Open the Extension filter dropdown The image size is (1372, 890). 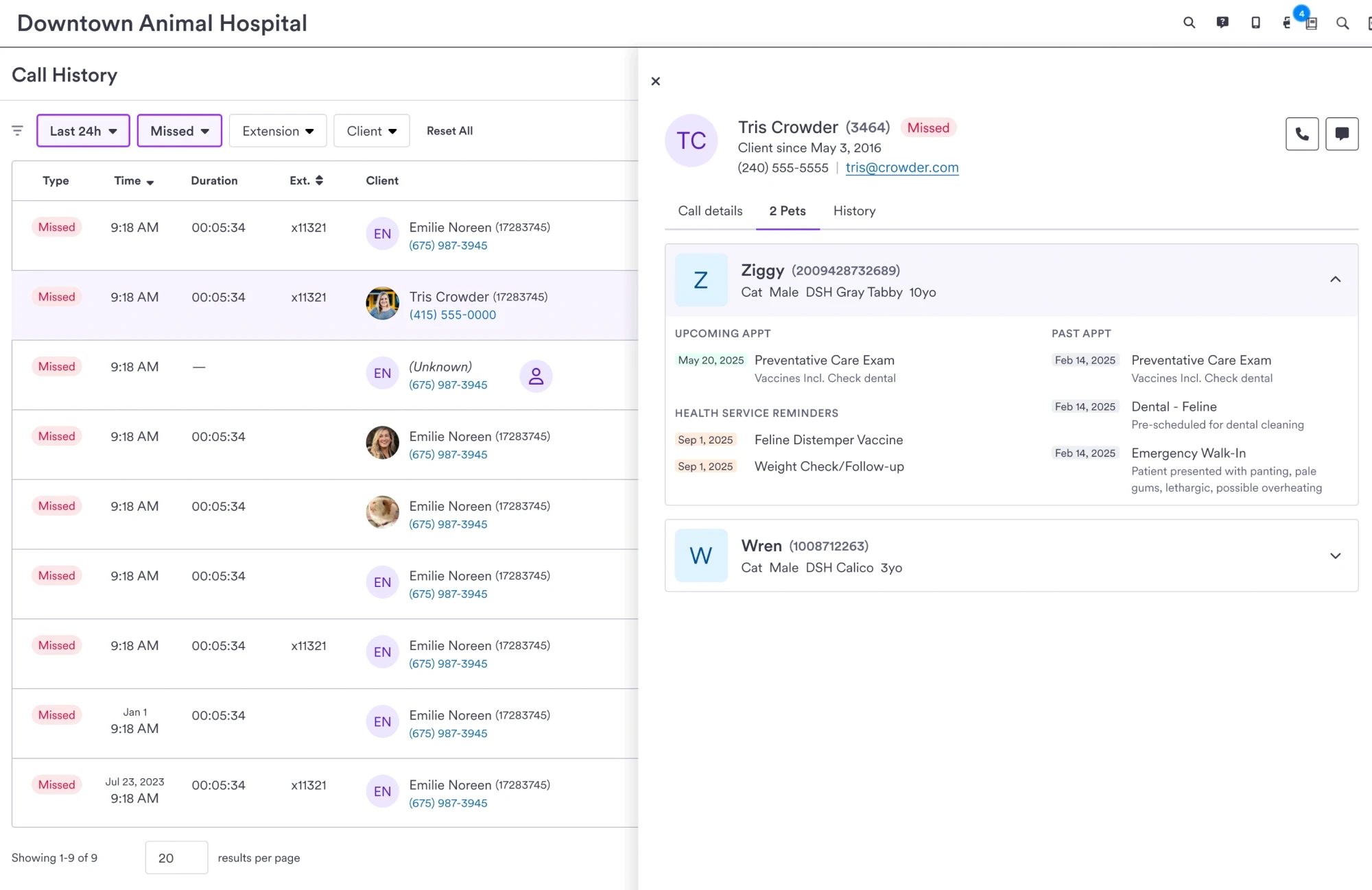[278, 131]
